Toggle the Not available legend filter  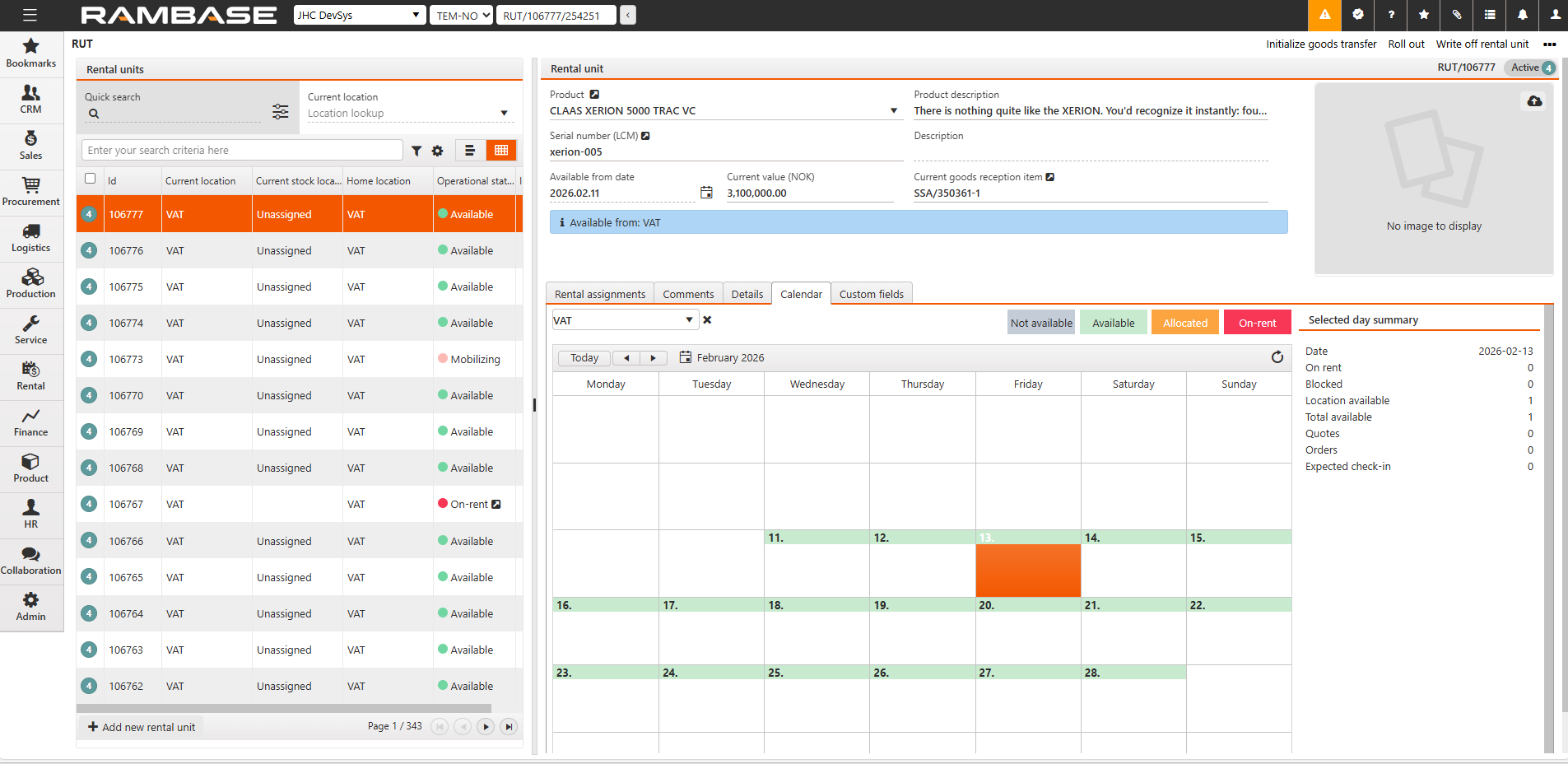1041,323
